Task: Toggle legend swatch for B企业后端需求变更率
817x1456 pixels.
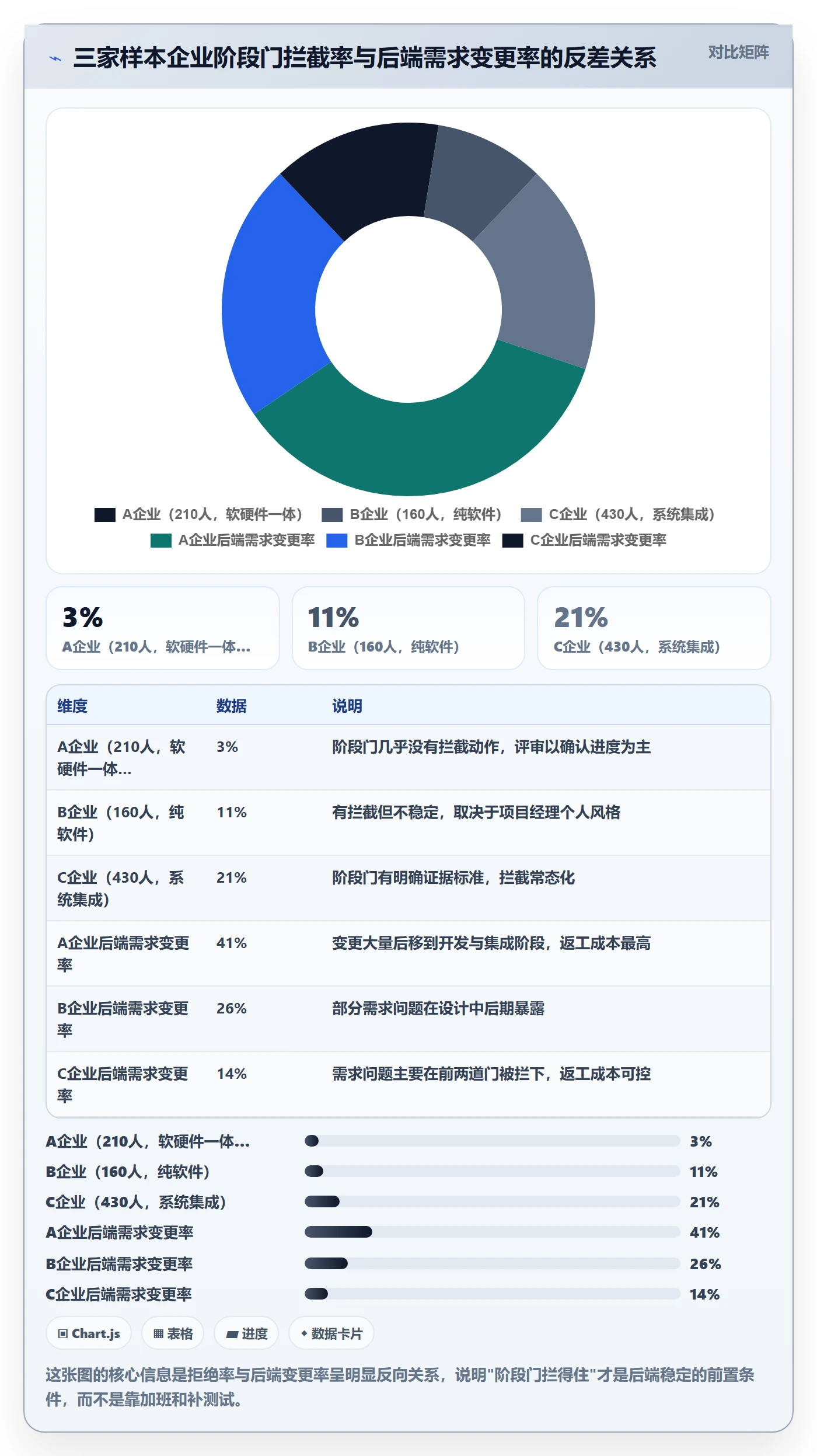Action: click(x=337, y=541)
